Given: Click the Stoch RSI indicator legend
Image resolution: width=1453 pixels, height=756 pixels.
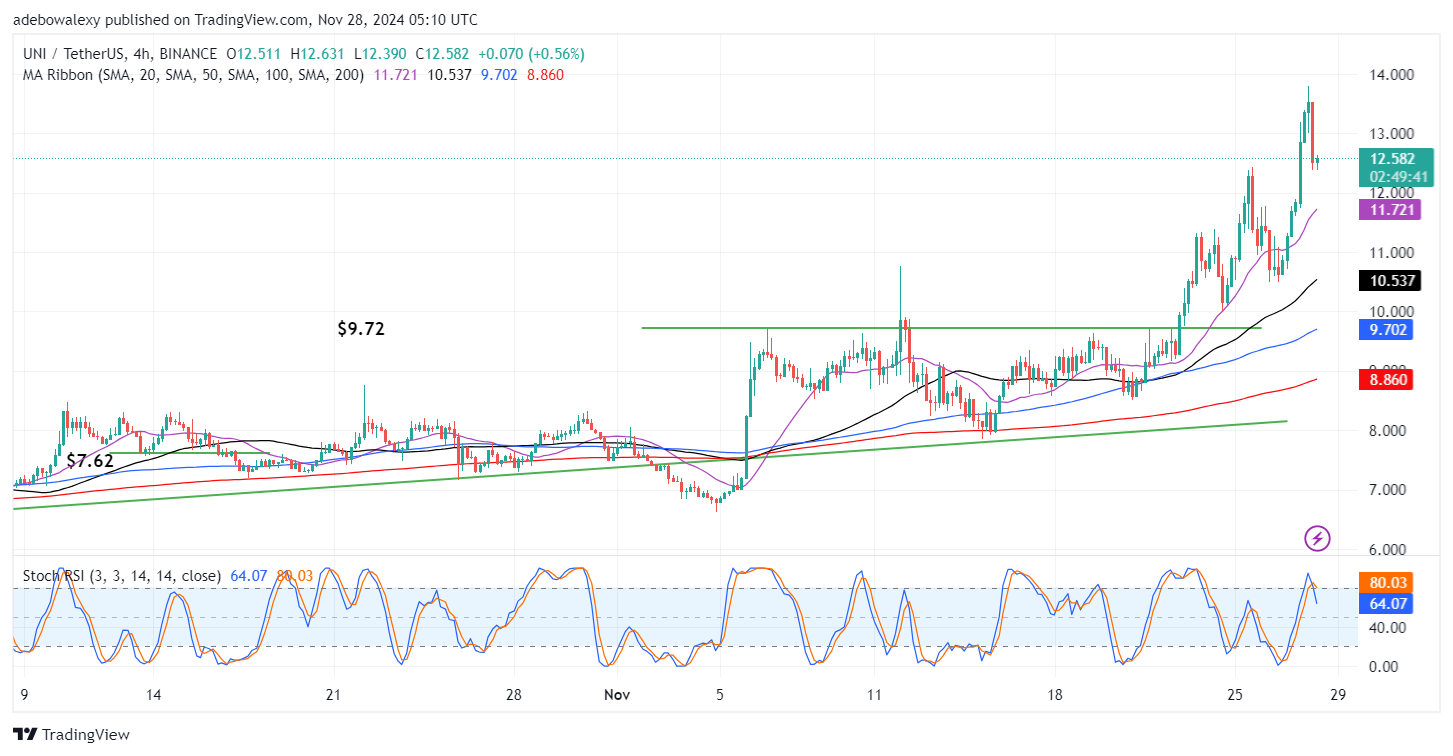Looking at the screenshot, I should point(122,575).
